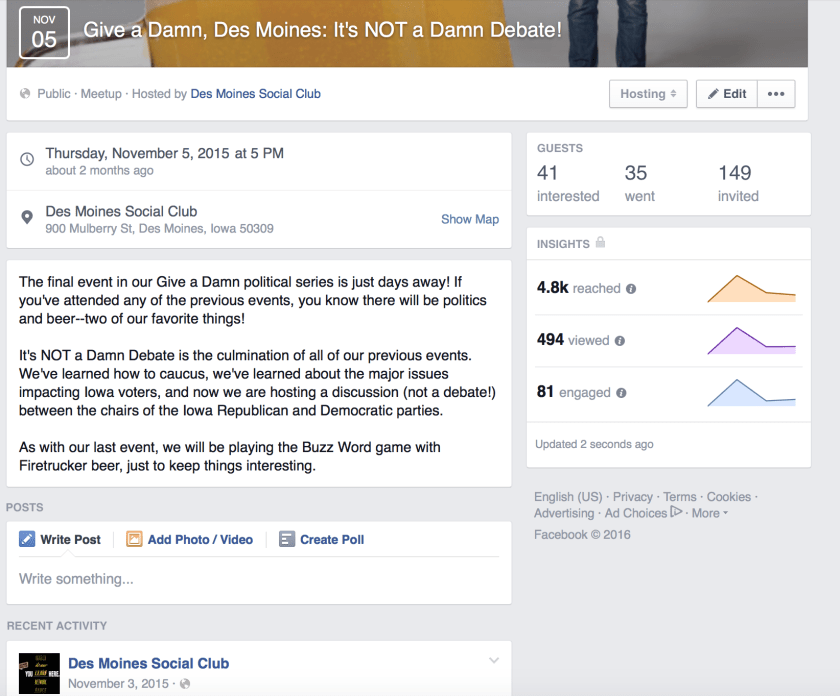Click the info icon next to engaged

[x=622, y=393]
